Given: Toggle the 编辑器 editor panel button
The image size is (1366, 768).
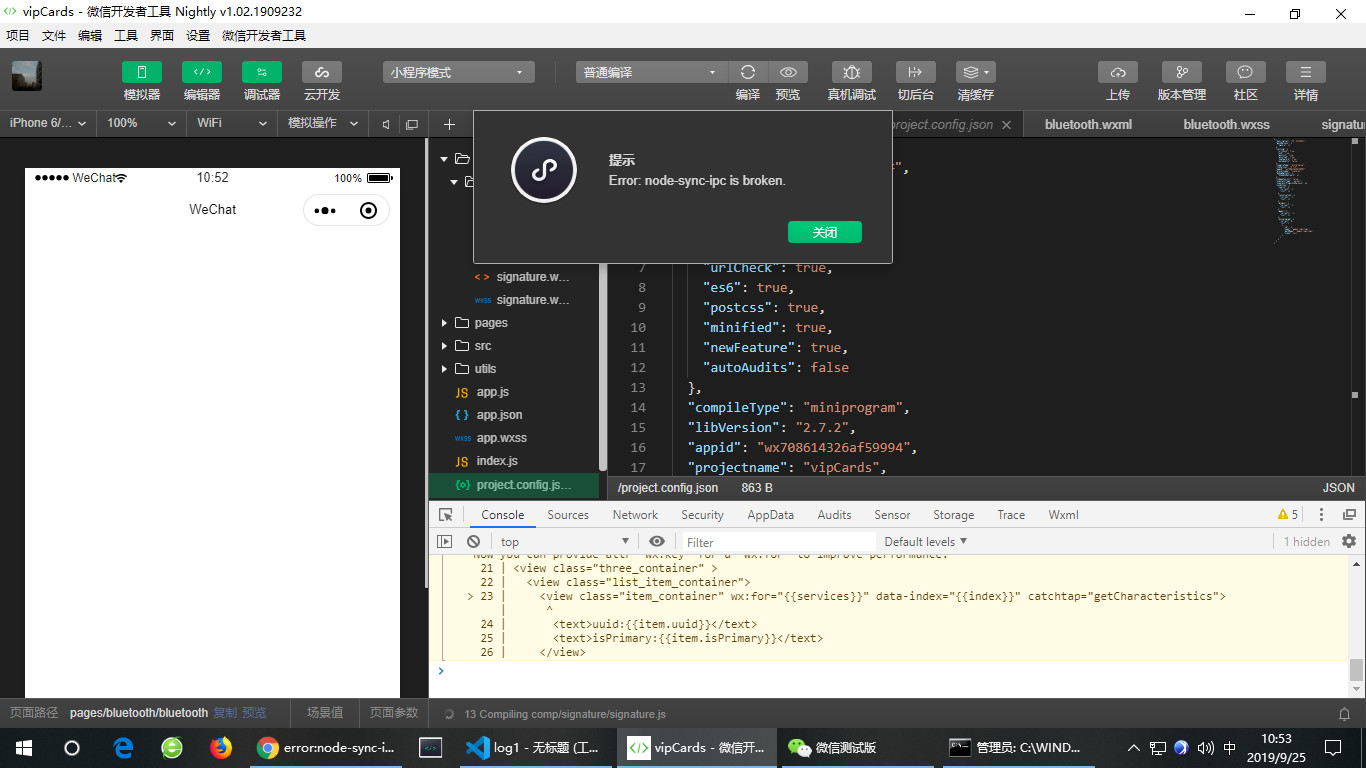Looking at the screenshot, I should click(x=202, y=72).
